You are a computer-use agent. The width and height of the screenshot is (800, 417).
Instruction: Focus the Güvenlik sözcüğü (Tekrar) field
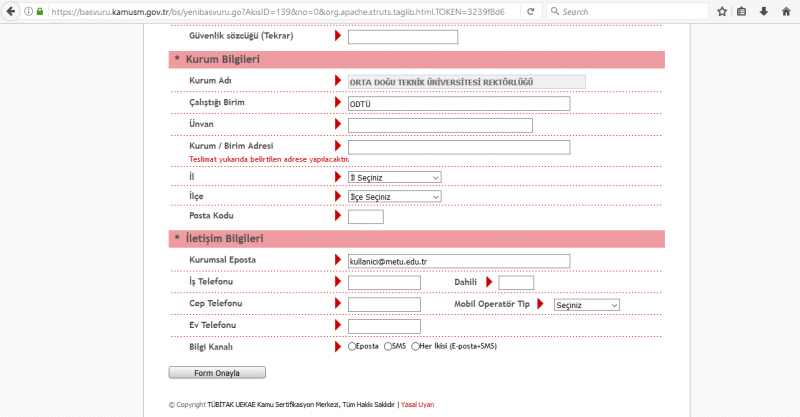click(x=403, y=37)
